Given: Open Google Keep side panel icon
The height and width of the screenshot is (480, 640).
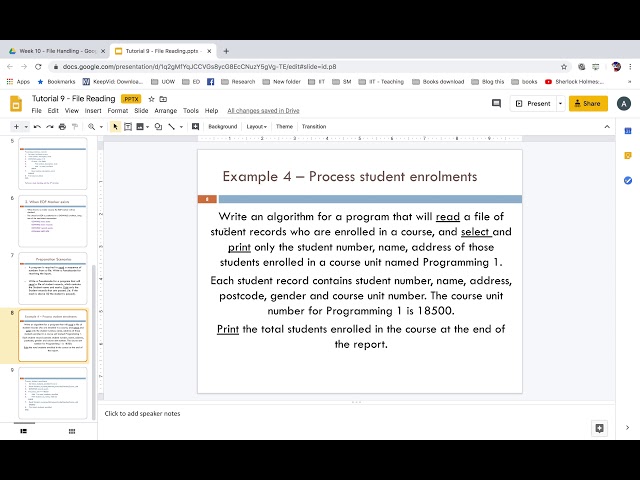Looking at the screenshot, I should (628, 156).
